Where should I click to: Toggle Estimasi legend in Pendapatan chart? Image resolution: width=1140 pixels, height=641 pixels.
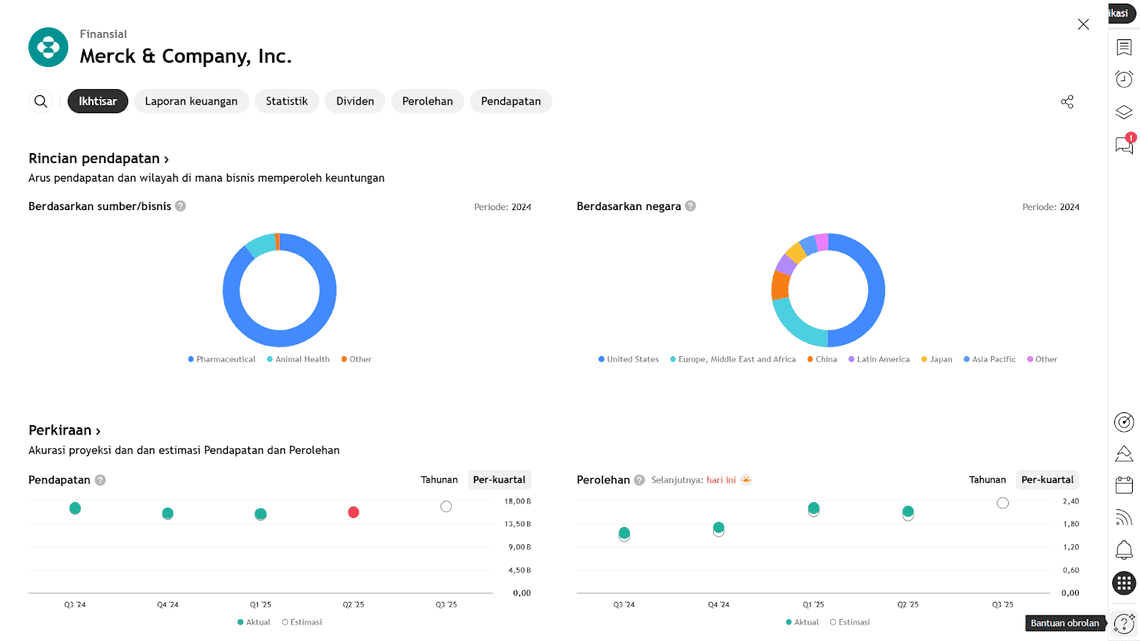click(x=302, y=622)
